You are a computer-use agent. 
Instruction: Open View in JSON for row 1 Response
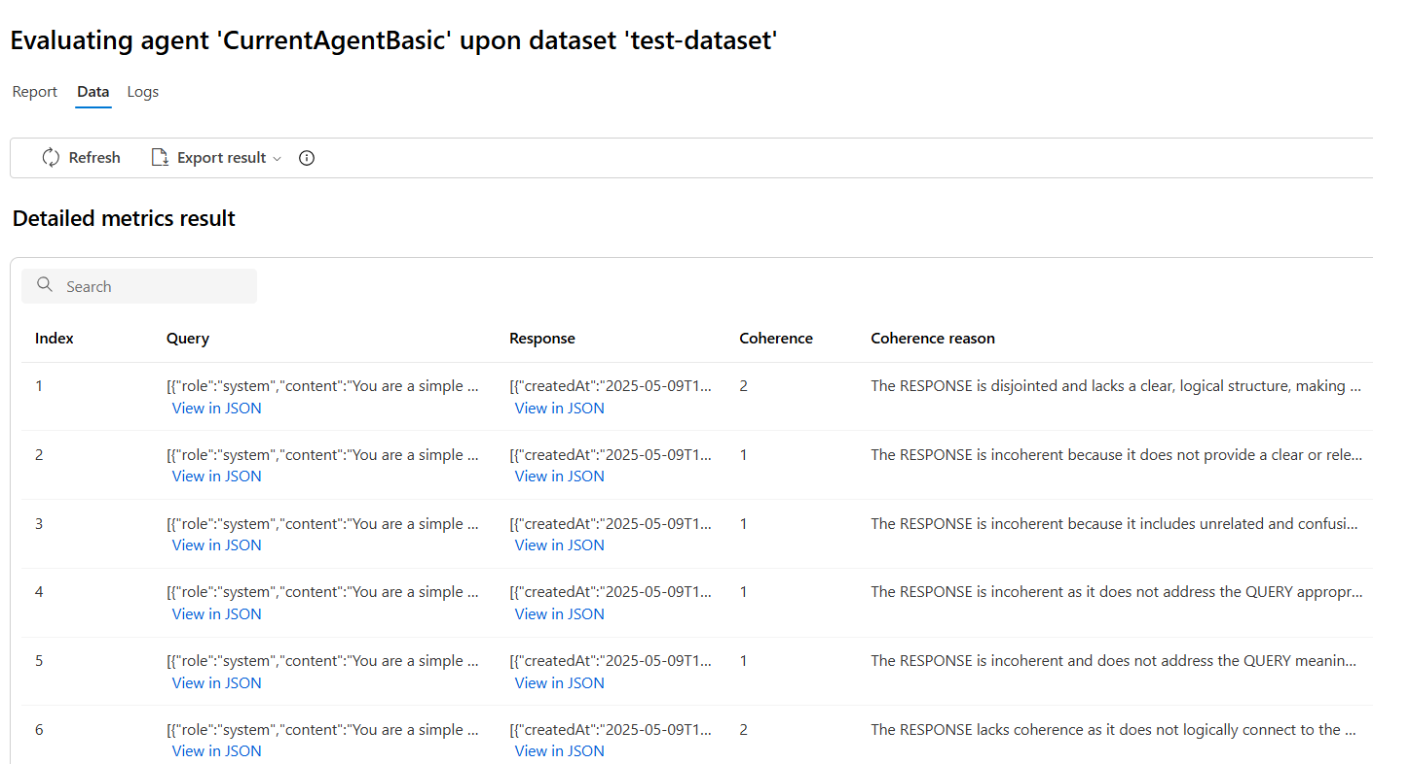pos(560,408)
